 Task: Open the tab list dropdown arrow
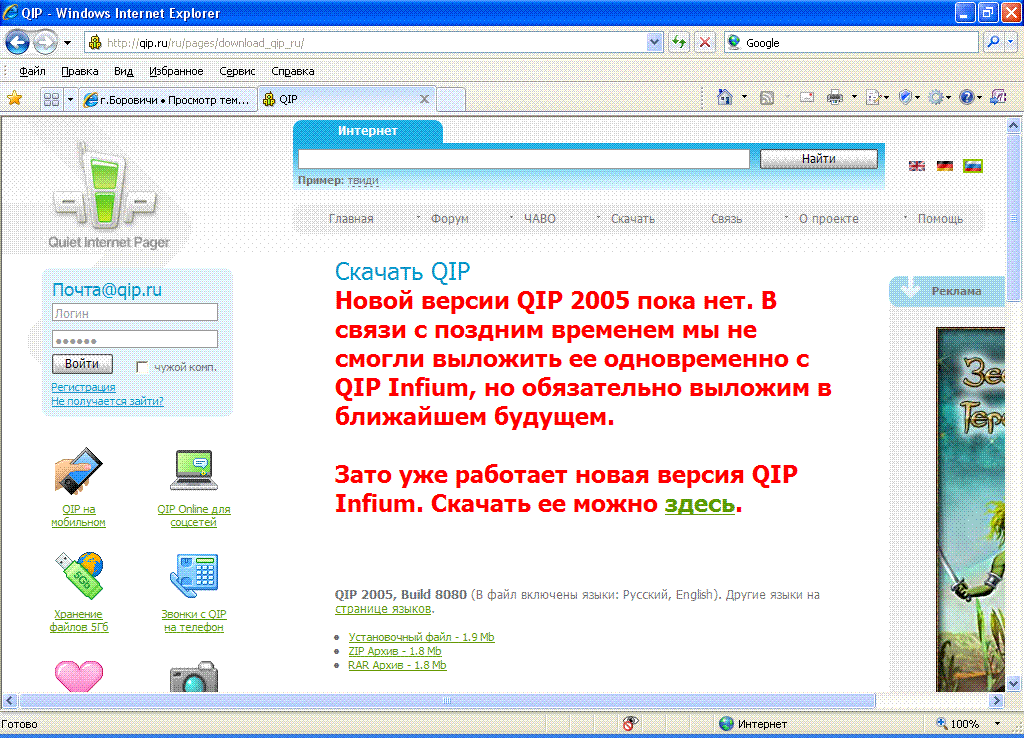tap(70, 99)
